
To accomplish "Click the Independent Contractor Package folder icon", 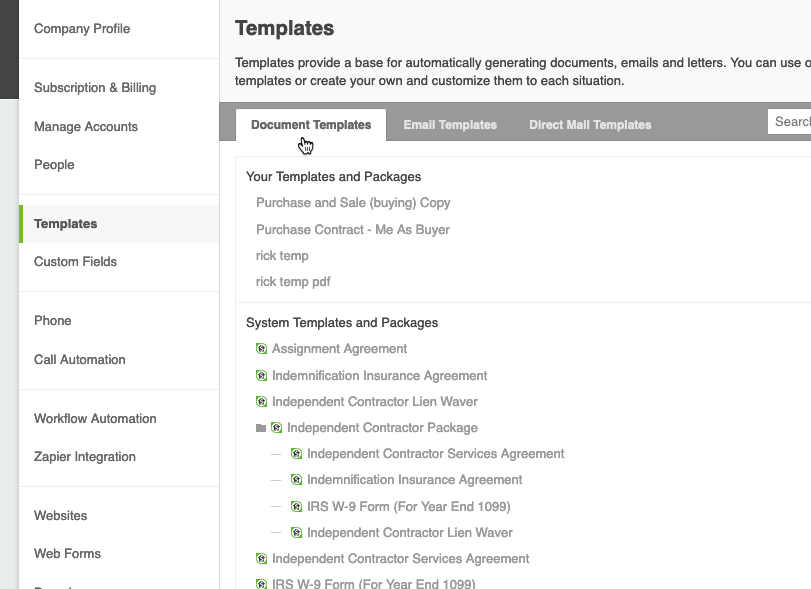I will 261,428.
